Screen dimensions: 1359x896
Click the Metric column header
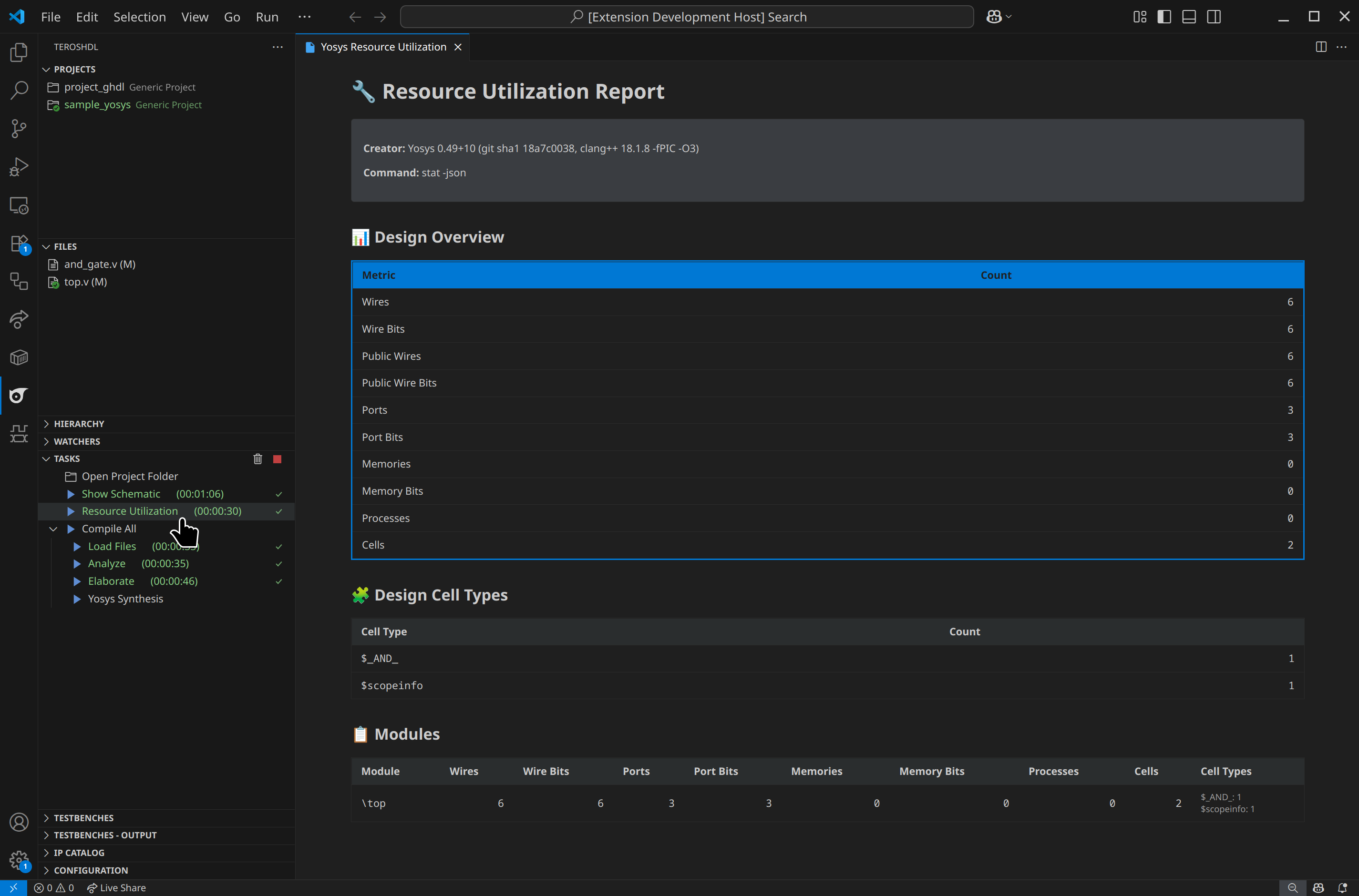coord(379,275)
